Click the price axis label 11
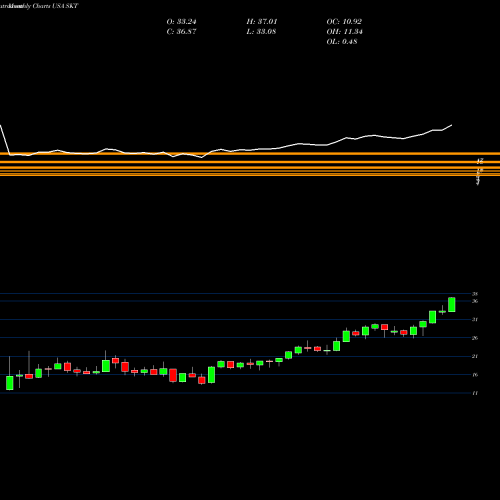Viewport: 500px width, 500px height. [475, 393]
